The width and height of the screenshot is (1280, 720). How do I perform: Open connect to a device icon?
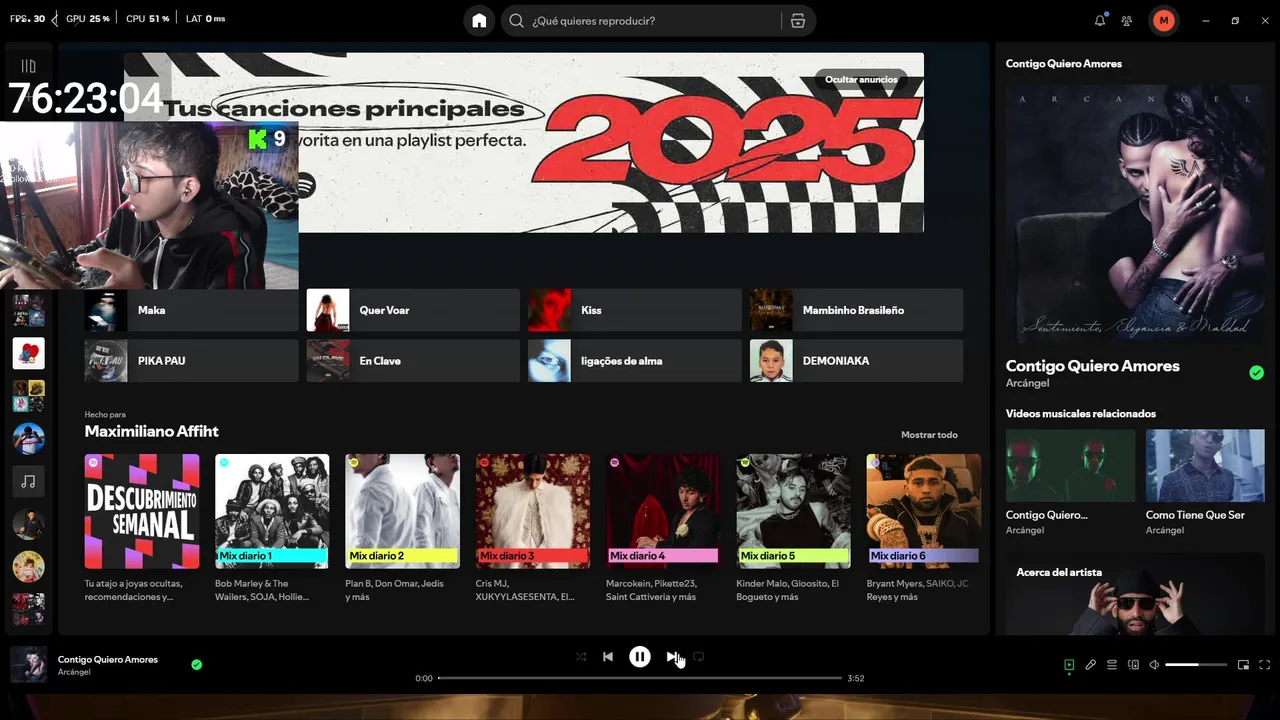pyautogui.click(x=1133, y=665)
